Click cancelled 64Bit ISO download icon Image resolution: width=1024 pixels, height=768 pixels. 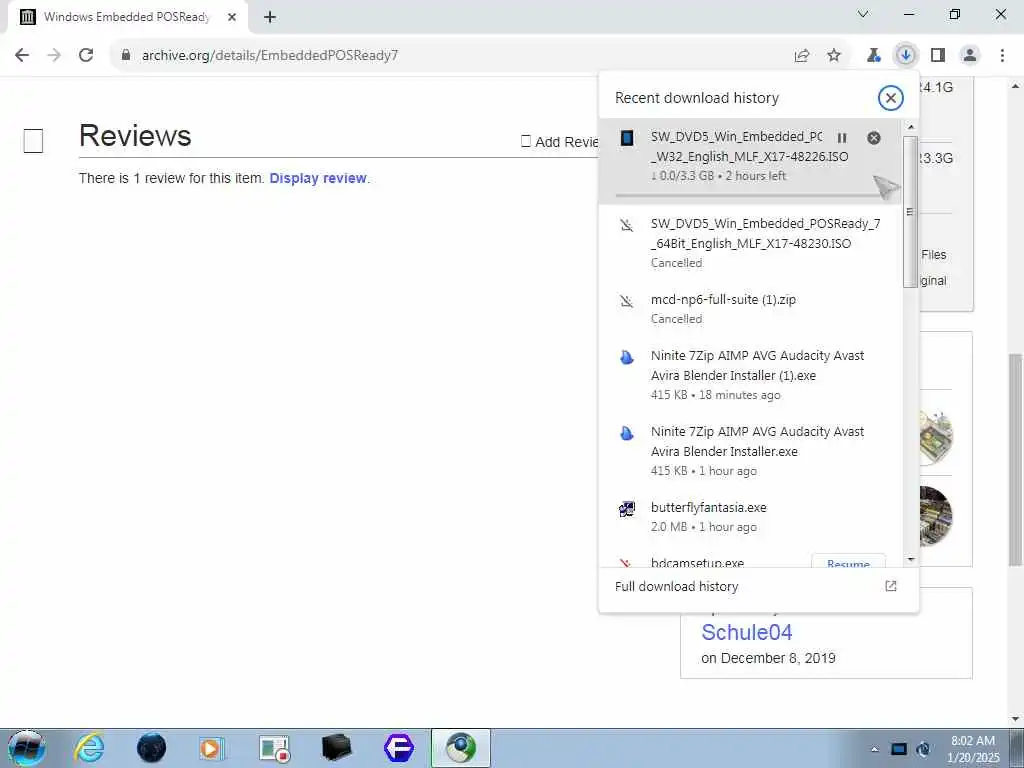(x=627, y=225)
